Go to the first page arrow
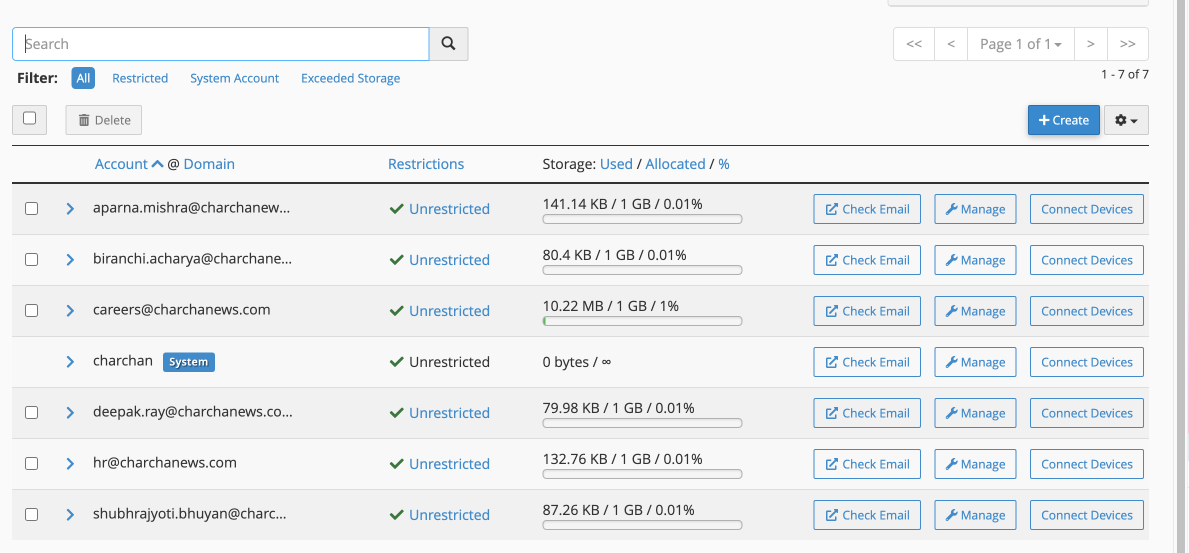 (x=913, y=44)
